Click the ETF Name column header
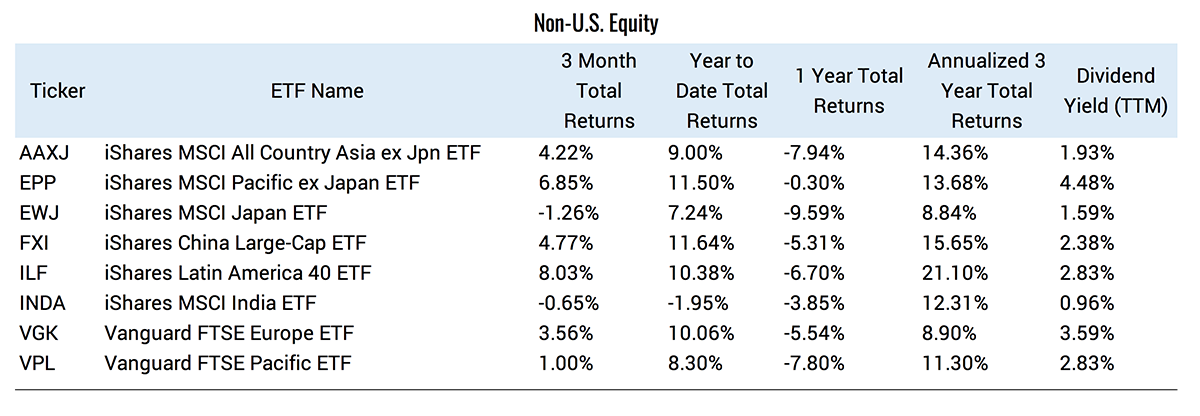 pyautogui.click(x=317, y=91)
